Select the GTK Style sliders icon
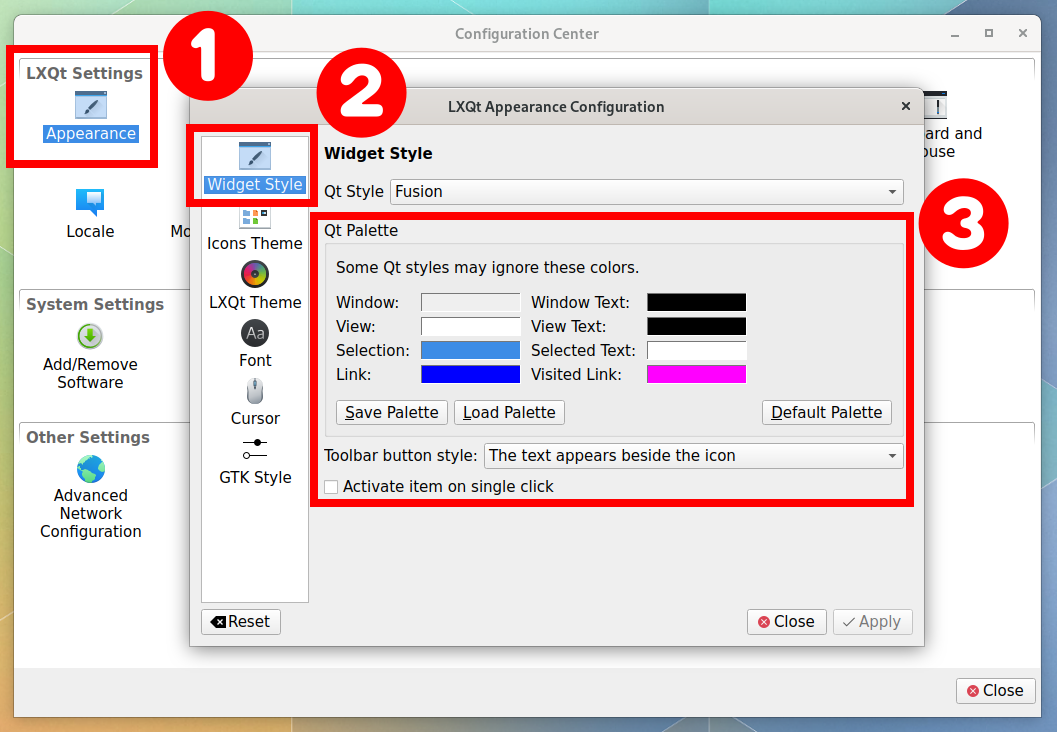Screen dimensions: 1057x732 pyautogui.click(x=255, y=449)
